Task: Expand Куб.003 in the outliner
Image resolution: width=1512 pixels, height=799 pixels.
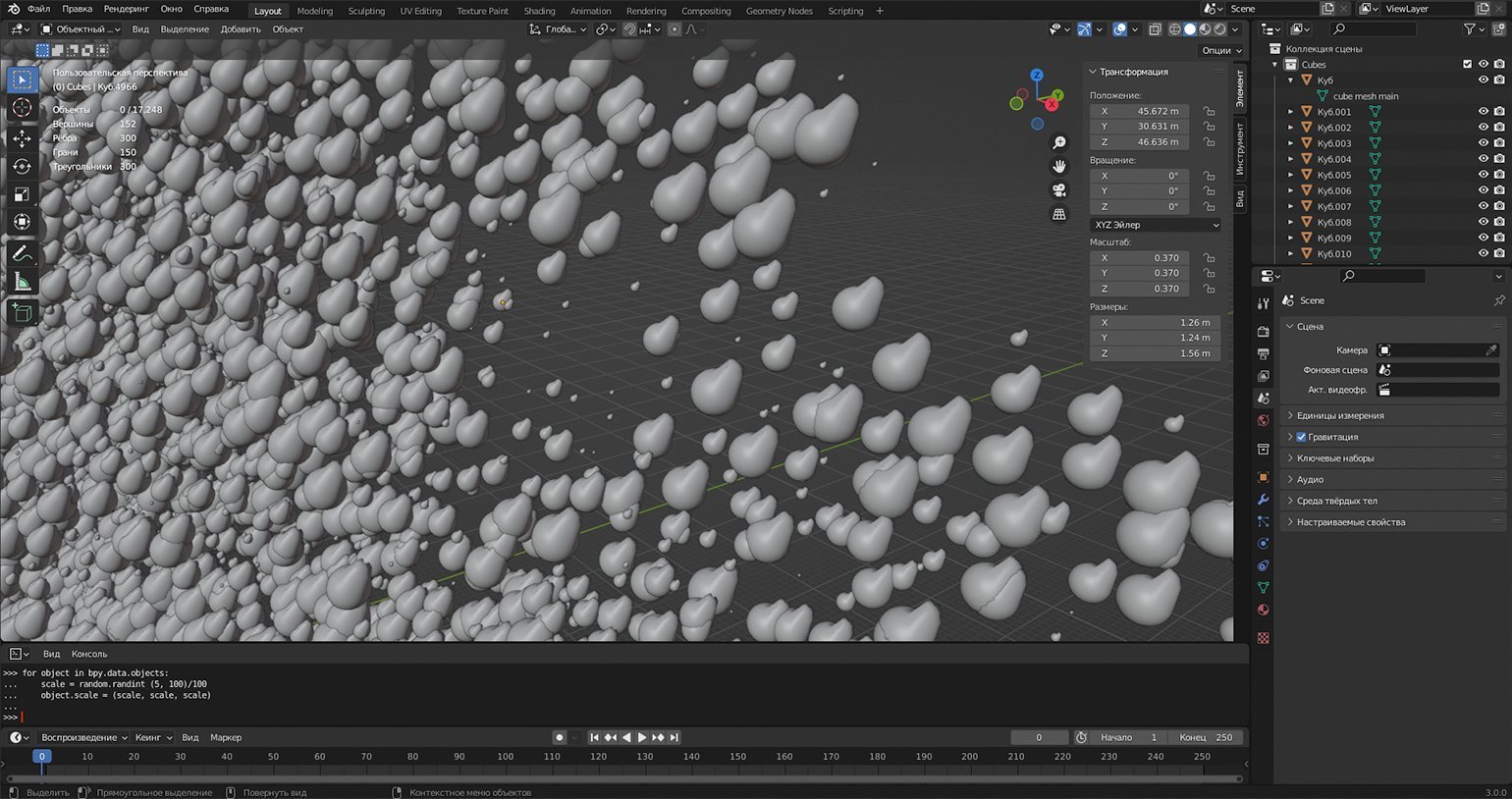Action: pos(1290,143)
